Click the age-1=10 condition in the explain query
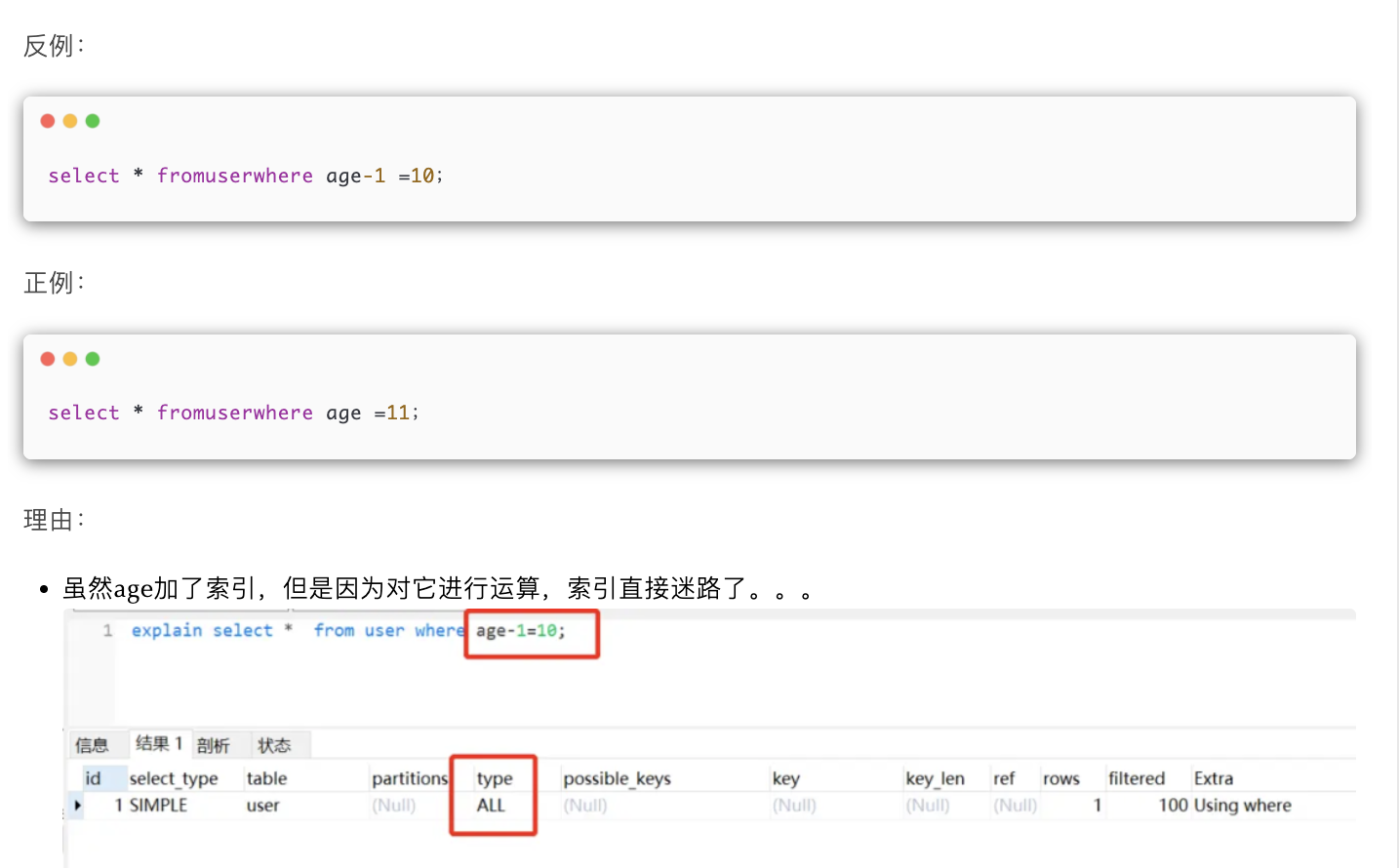 520,631
